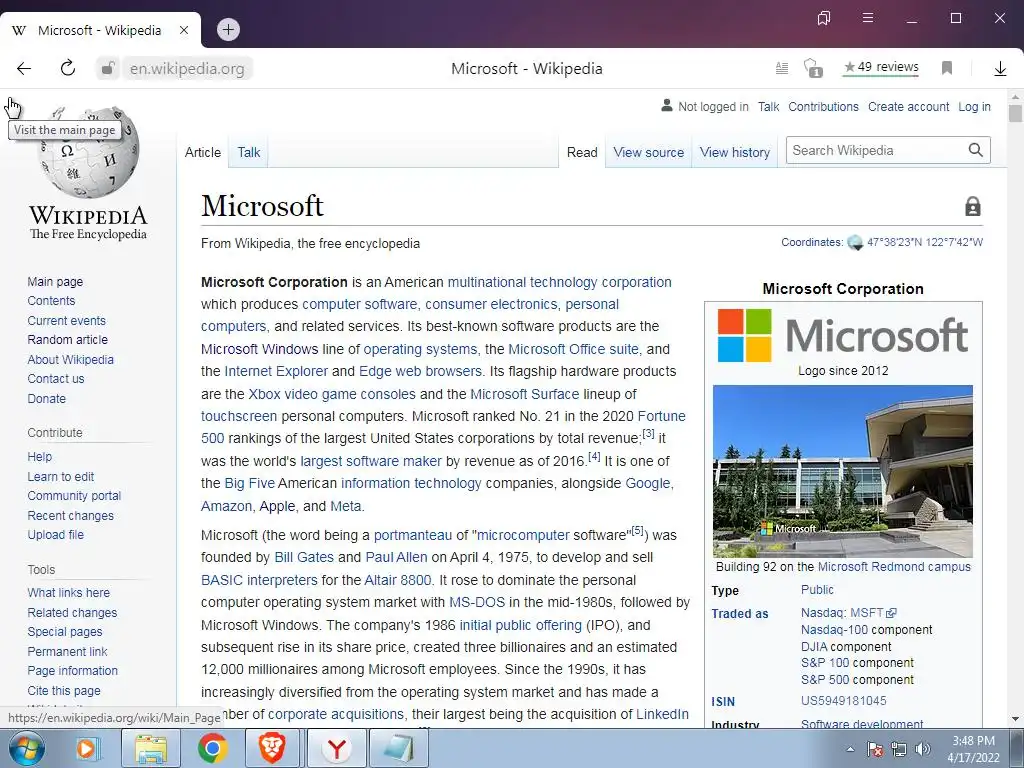Click the Action Center flag tray icon
1024x768 pixels.
pyautogui.click(x=874, y=749)
